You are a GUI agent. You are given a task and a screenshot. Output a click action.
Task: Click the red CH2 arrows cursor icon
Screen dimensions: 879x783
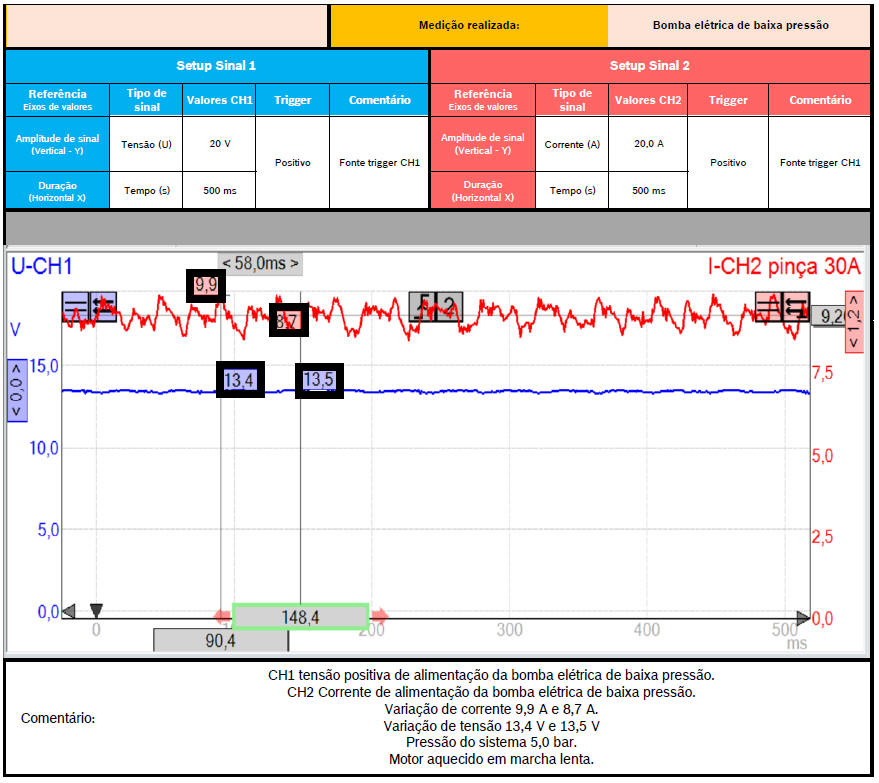(796, 306)
